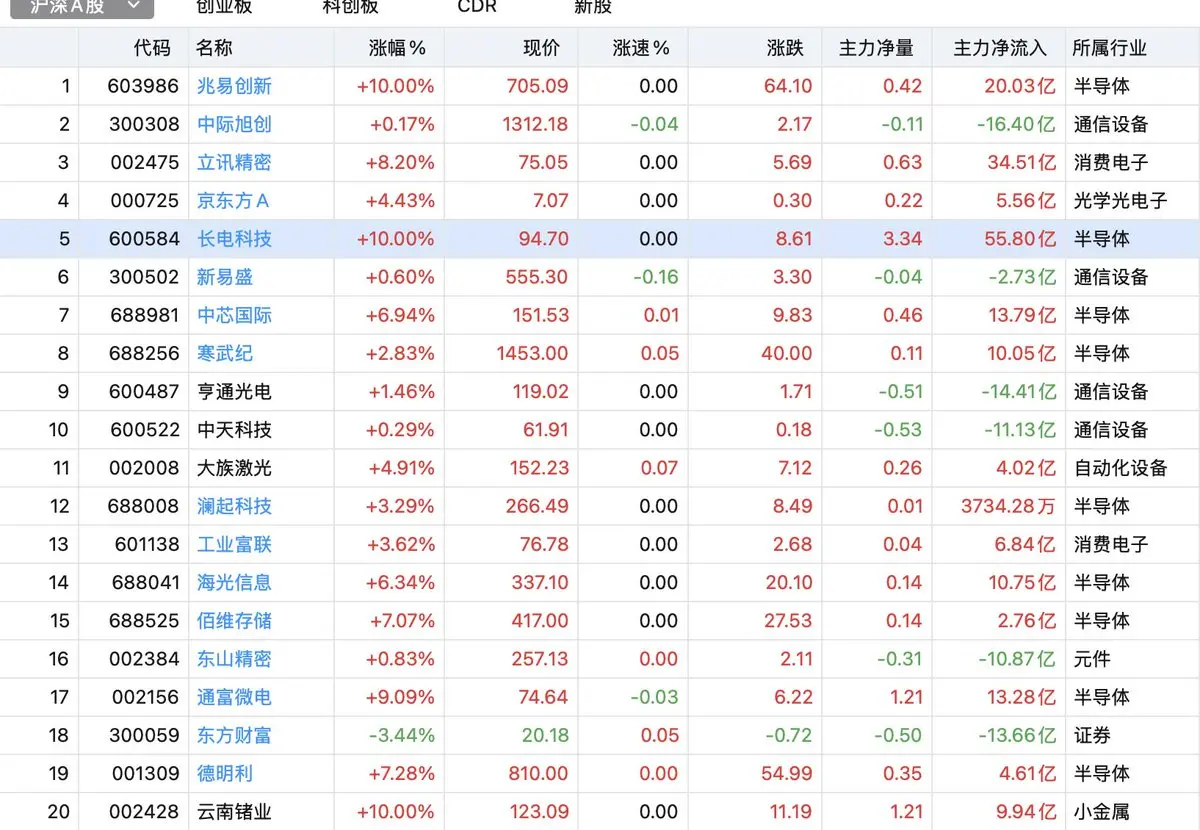The image size is (1200, 830).
Task: Click 涨跌 value 64.10 for 兆易创新
Action: pos(788,86)
